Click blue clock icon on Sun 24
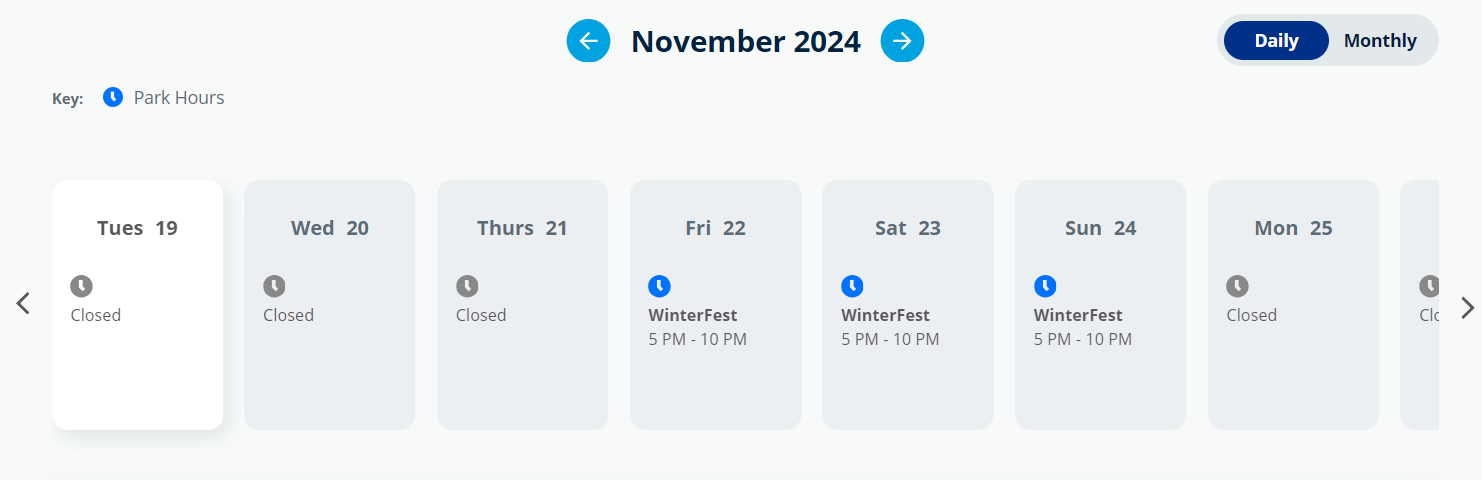This screenshot has height=480, width=1482. (1045, 287)
